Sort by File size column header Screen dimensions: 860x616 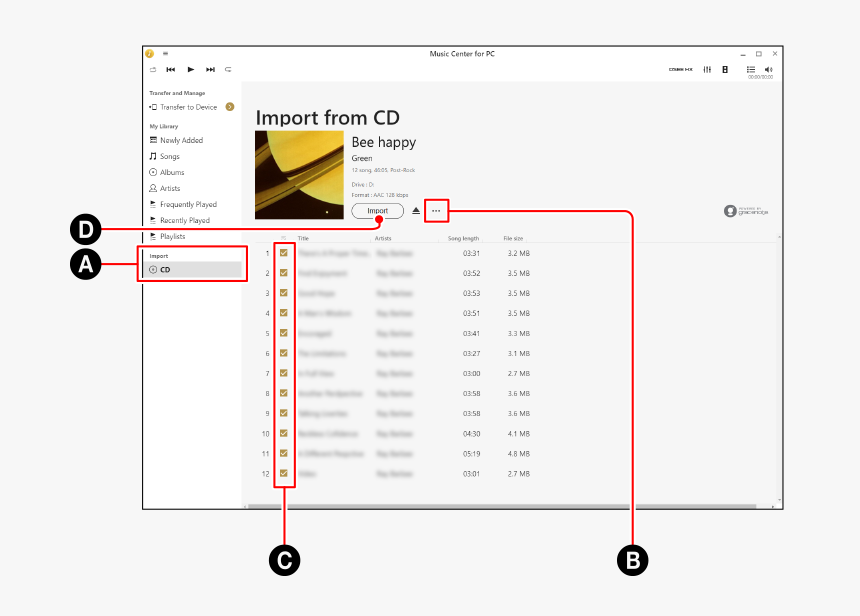pyautogui.click(x=513, y=239)
